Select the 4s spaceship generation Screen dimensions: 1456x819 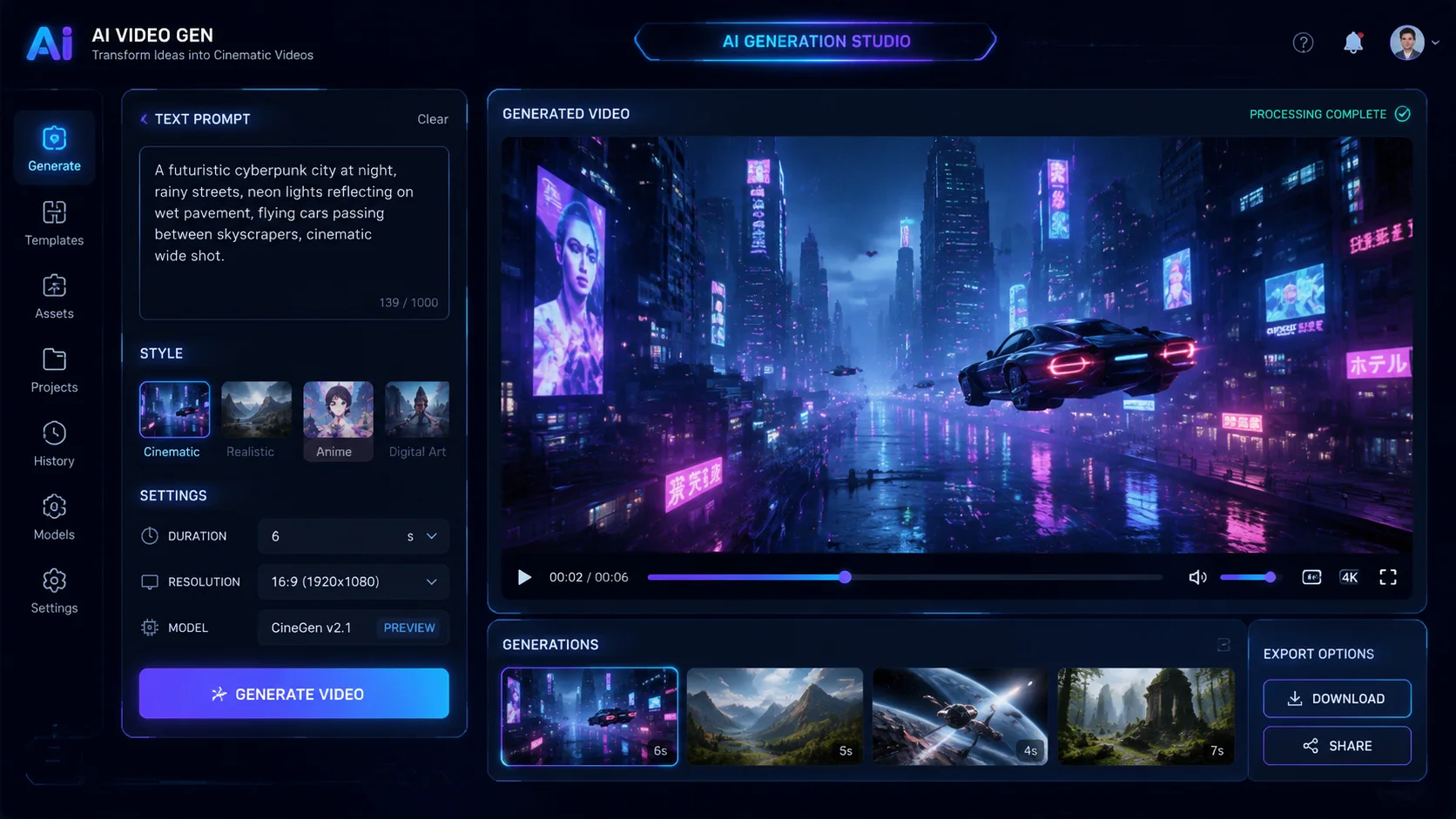960,716
